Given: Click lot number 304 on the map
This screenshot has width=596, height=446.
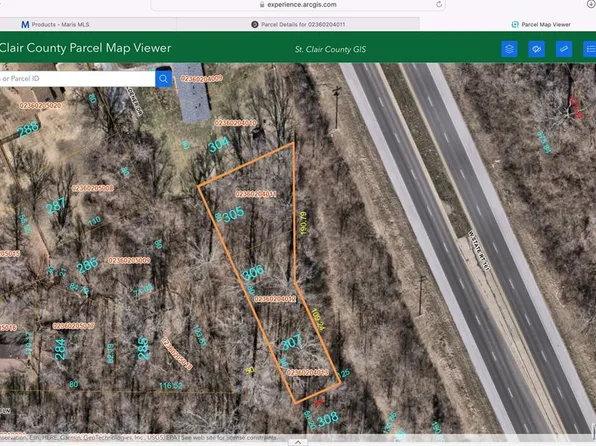Looking at the screenshot, I should 219,144.
